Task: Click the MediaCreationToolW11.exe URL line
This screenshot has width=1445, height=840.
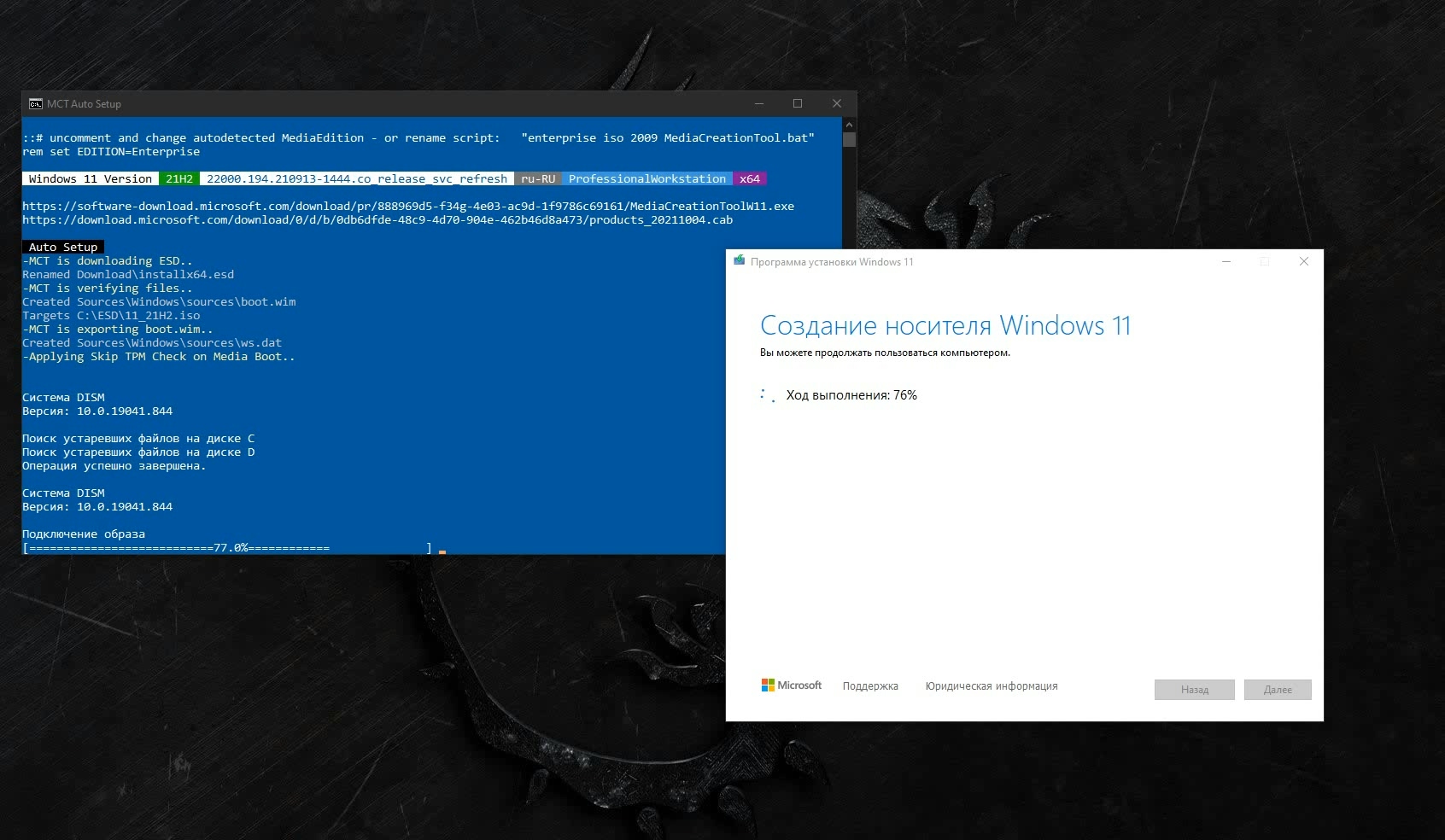Action: click(408, 207)
